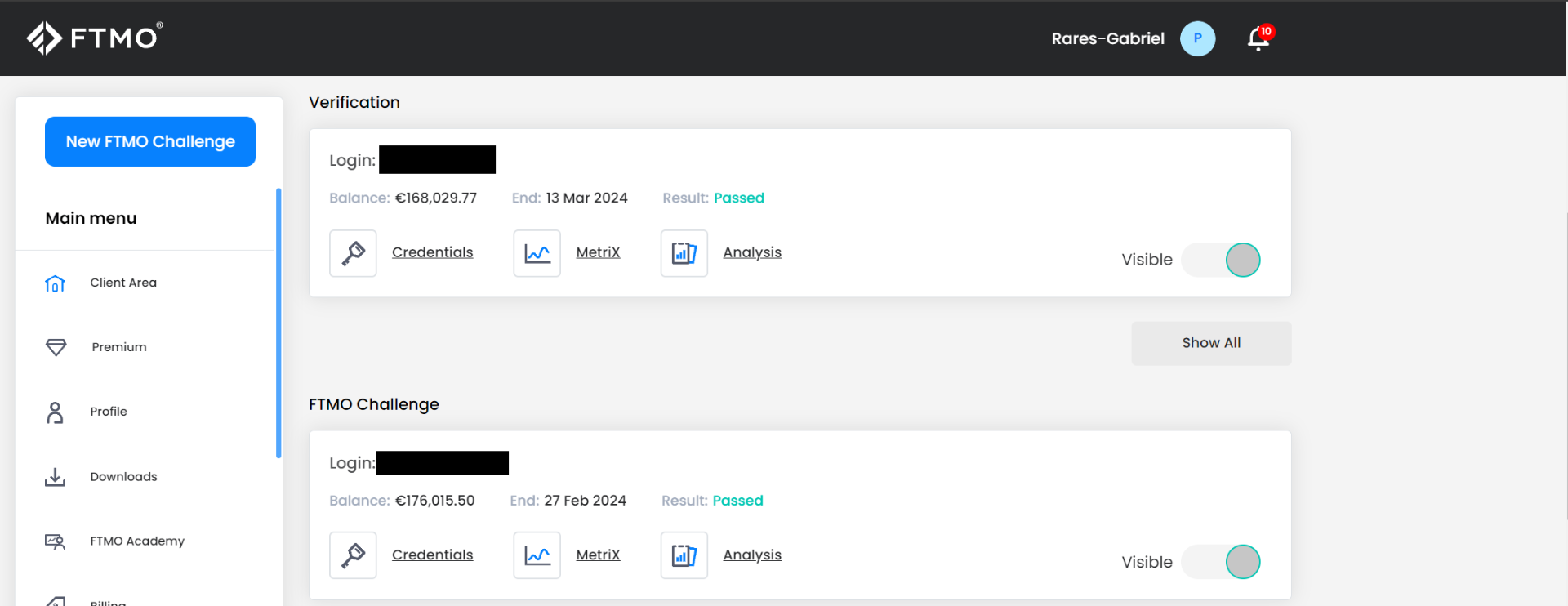Click the FTMO Challenge MetriX chart icon
This screenshot has height=606, width=1568.
click(x=537, y=555)
